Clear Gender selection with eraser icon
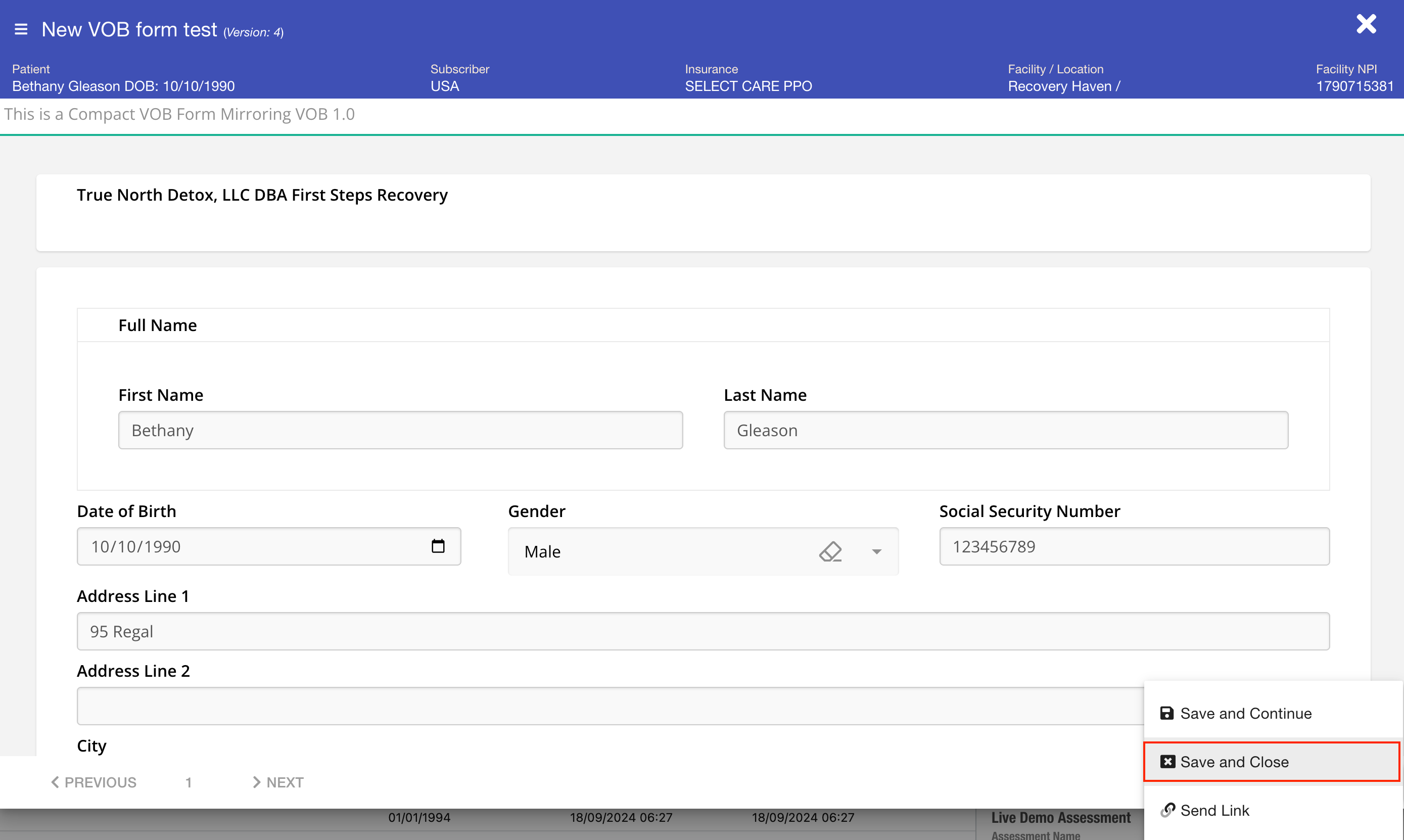The height and width of the screenshot is (840, 1404). coord(830,551)
